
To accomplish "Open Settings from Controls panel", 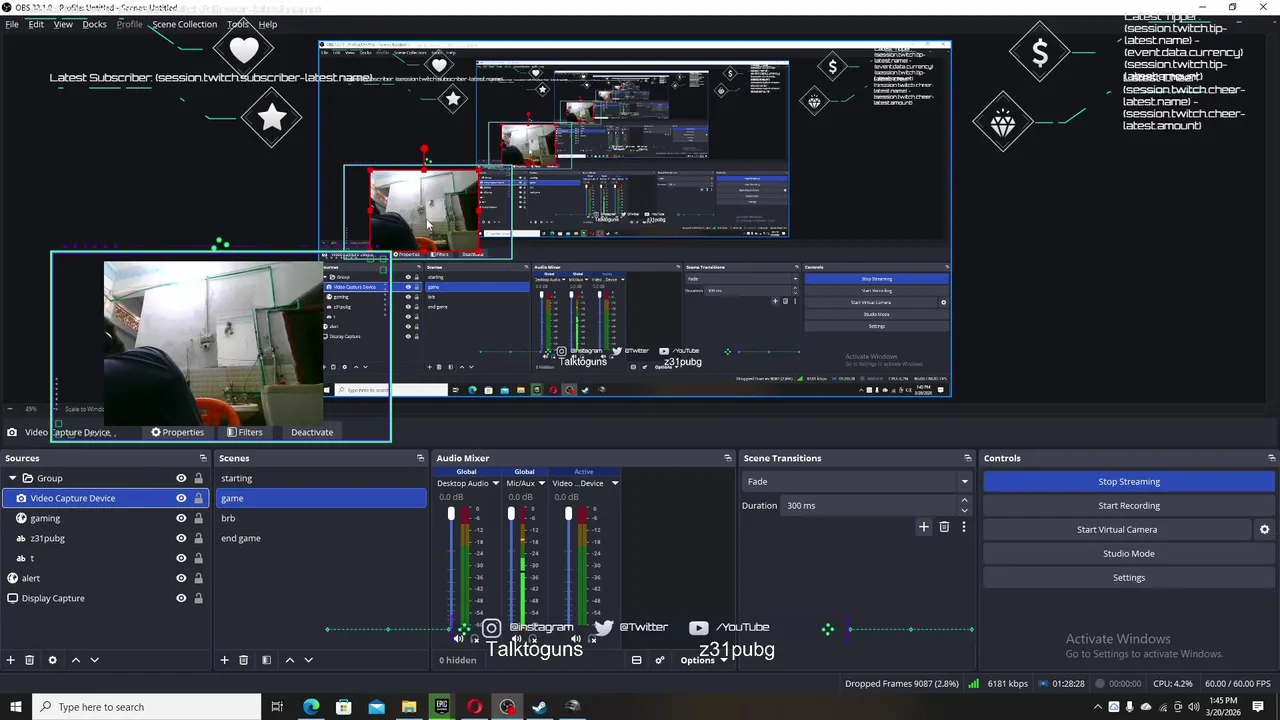I will click(x=1129, y=578).
